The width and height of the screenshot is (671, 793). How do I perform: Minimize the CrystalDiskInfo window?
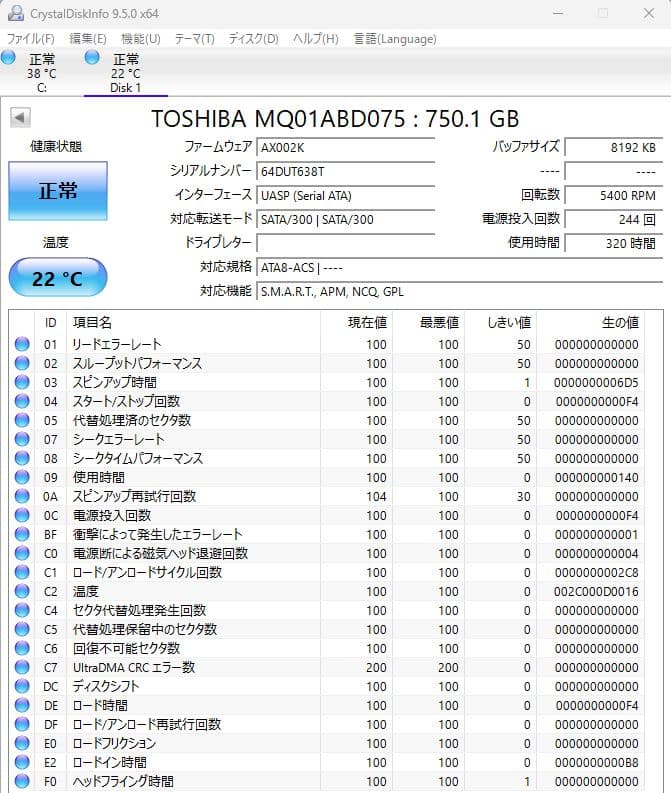click(558, 14)
